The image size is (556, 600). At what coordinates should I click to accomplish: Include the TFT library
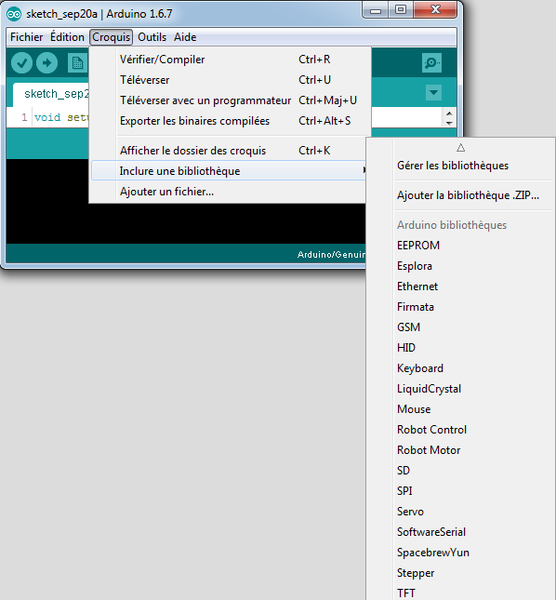[461, 593]
